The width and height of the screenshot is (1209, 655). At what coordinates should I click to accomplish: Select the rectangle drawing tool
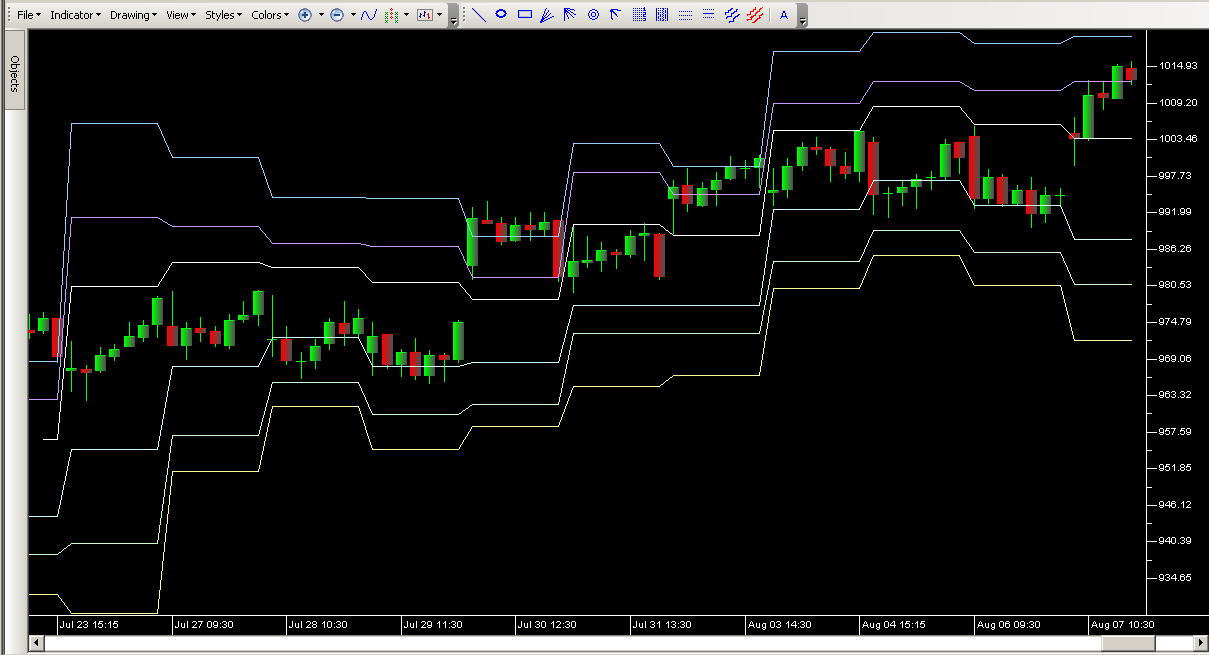[x=524, y=15]
